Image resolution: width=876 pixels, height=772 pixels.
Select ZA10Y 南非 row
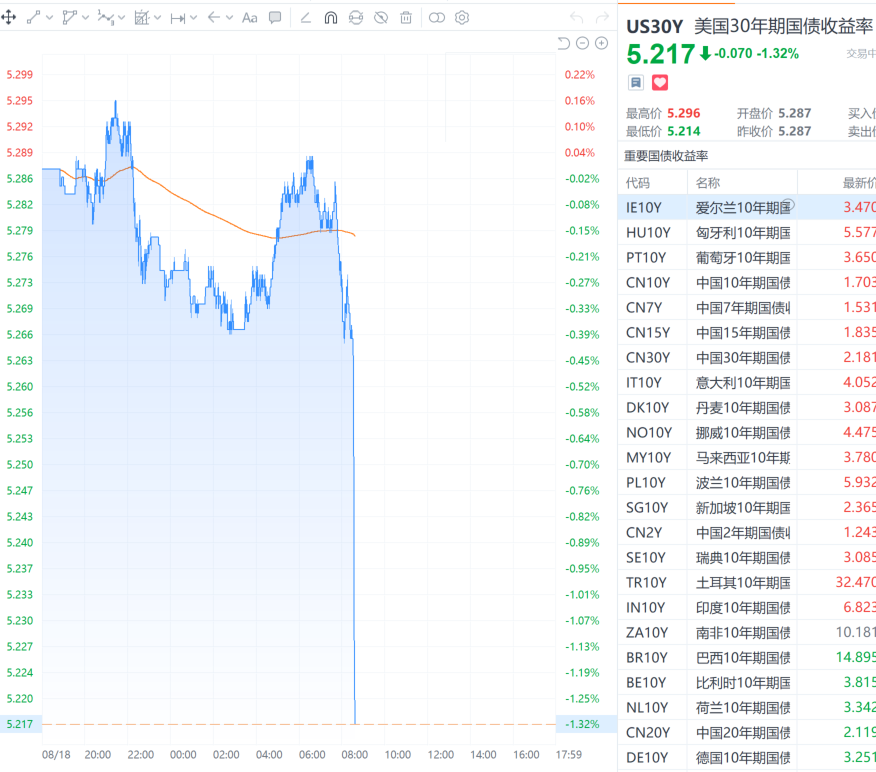[747, 632]
